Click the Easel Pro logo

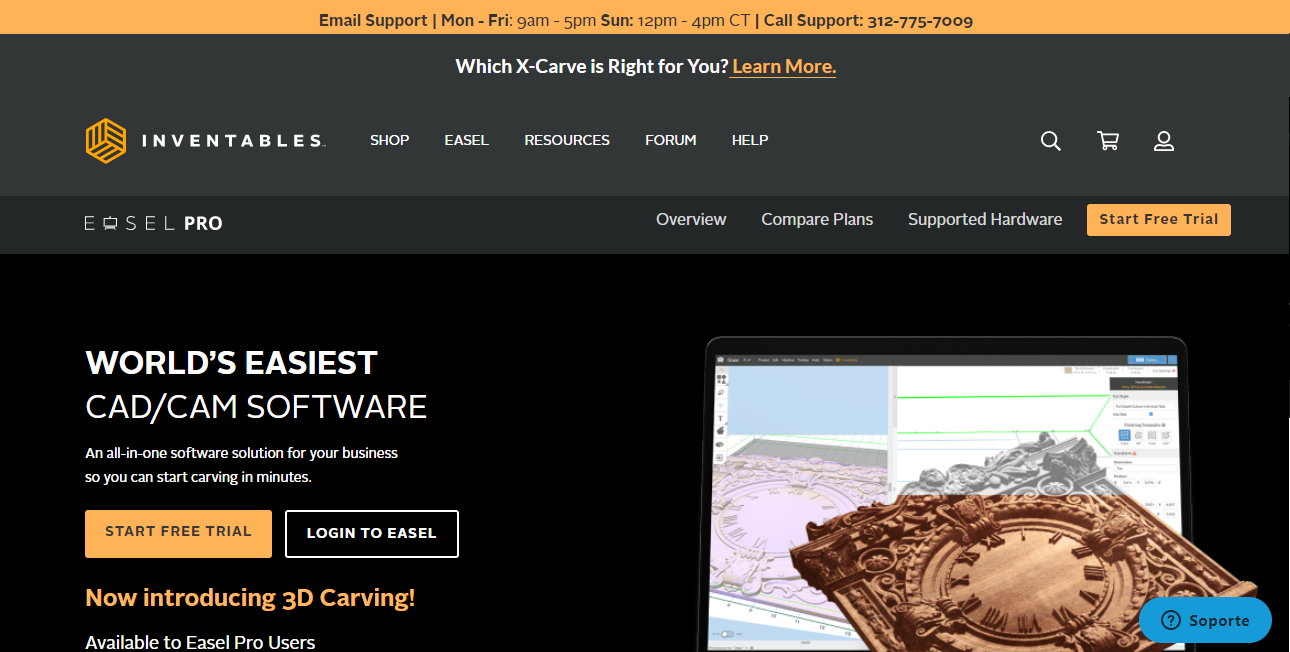click(x=154, y=224)
